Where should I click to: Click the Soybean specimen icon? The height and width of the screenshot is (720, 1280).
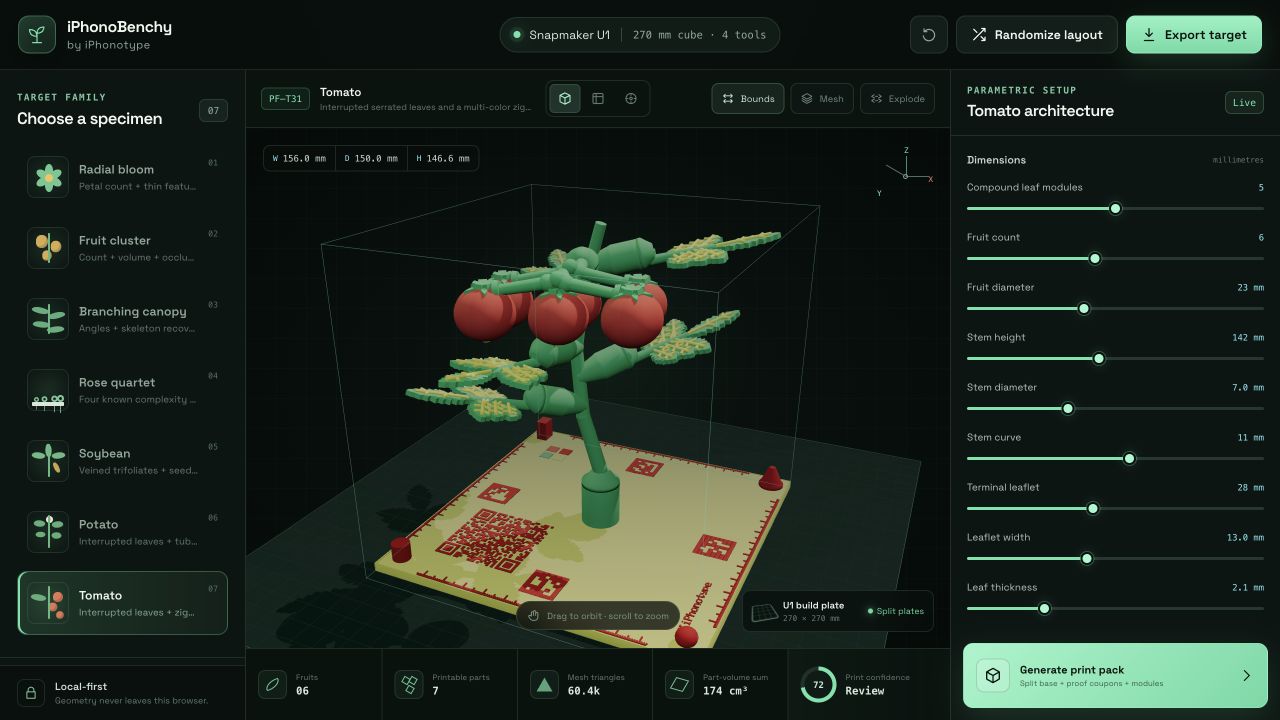pyautogui.click(x=48, y=461)
